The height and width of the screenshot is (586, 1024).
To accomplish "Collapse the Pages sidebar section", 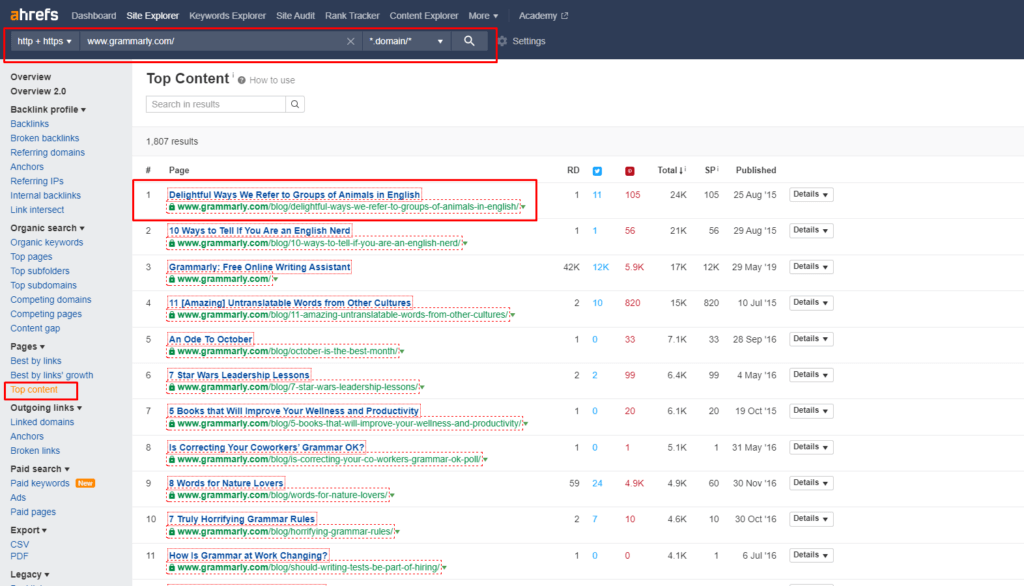I will pyautogui.click(x=27, y=346).
